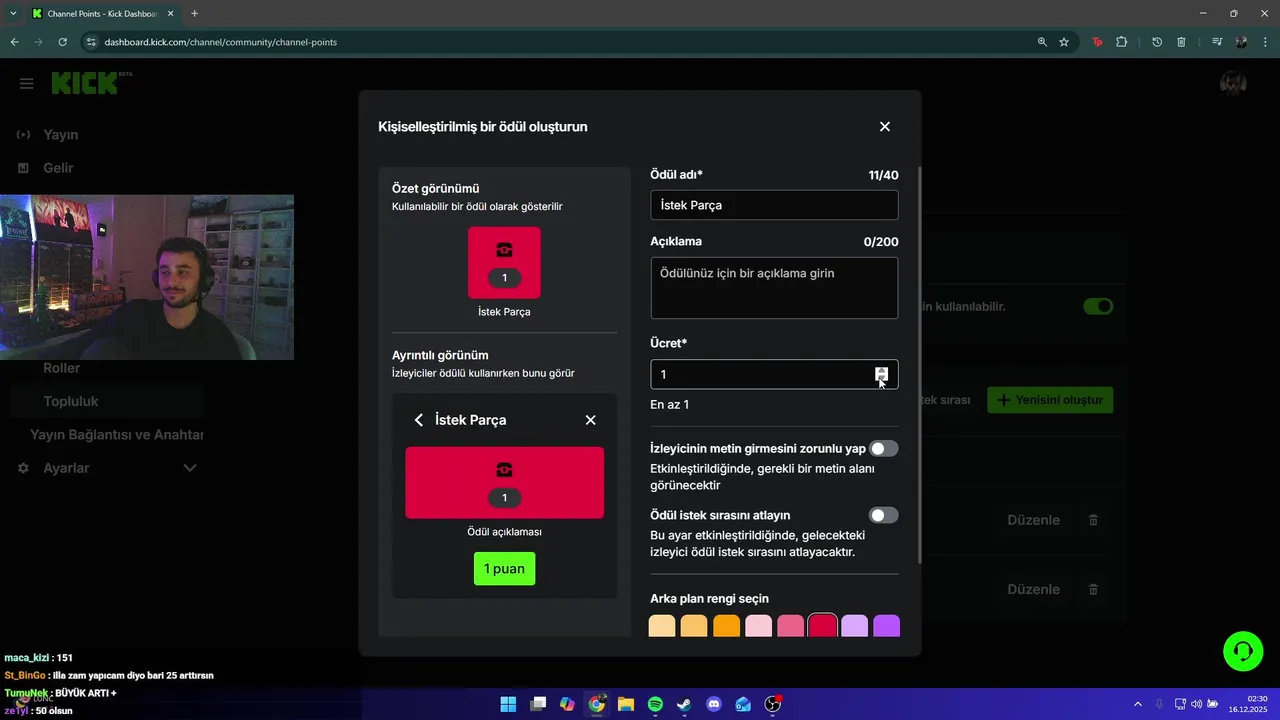Image resolution: width=1280 pixels, height=720 pixels.
Task: Click the green 1 puan button
Action: (504, 569)
